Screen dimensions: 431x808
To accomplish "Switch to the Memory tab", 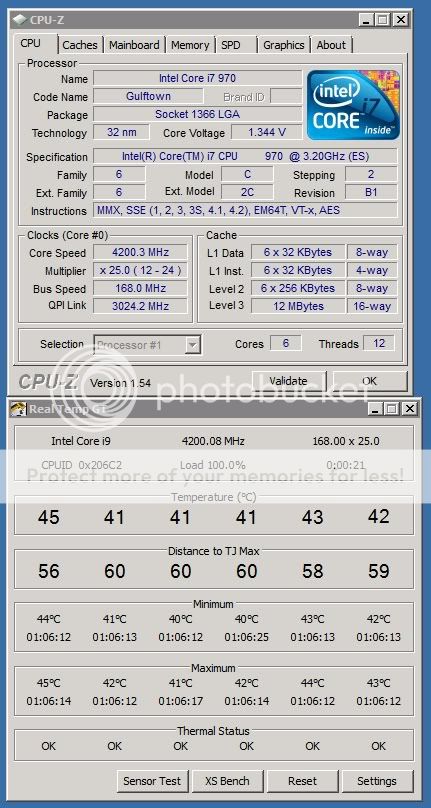I will (x=190, y=45).
